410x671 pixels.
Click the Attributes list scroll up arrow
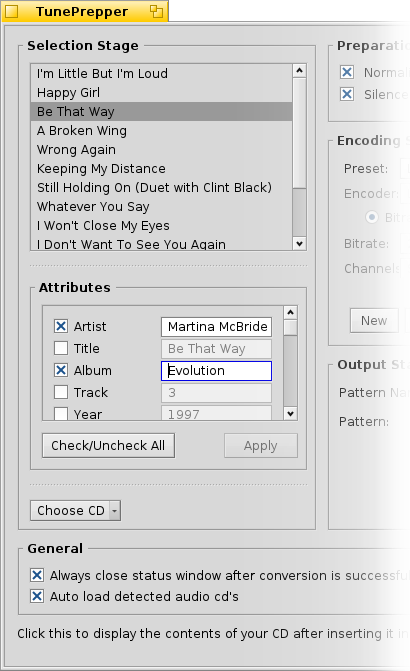click(x=290, y=312)
